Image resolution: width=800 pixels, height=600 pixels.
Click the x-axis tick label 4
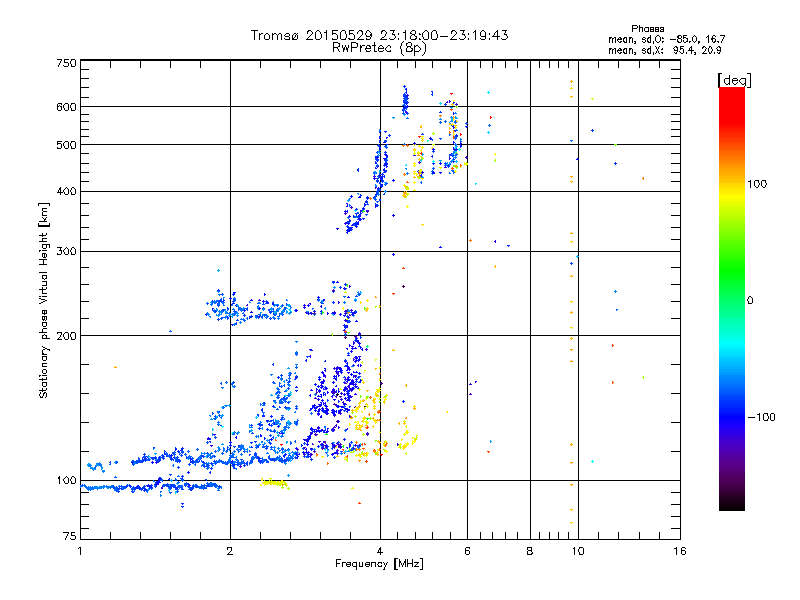(x=380, y=551)
